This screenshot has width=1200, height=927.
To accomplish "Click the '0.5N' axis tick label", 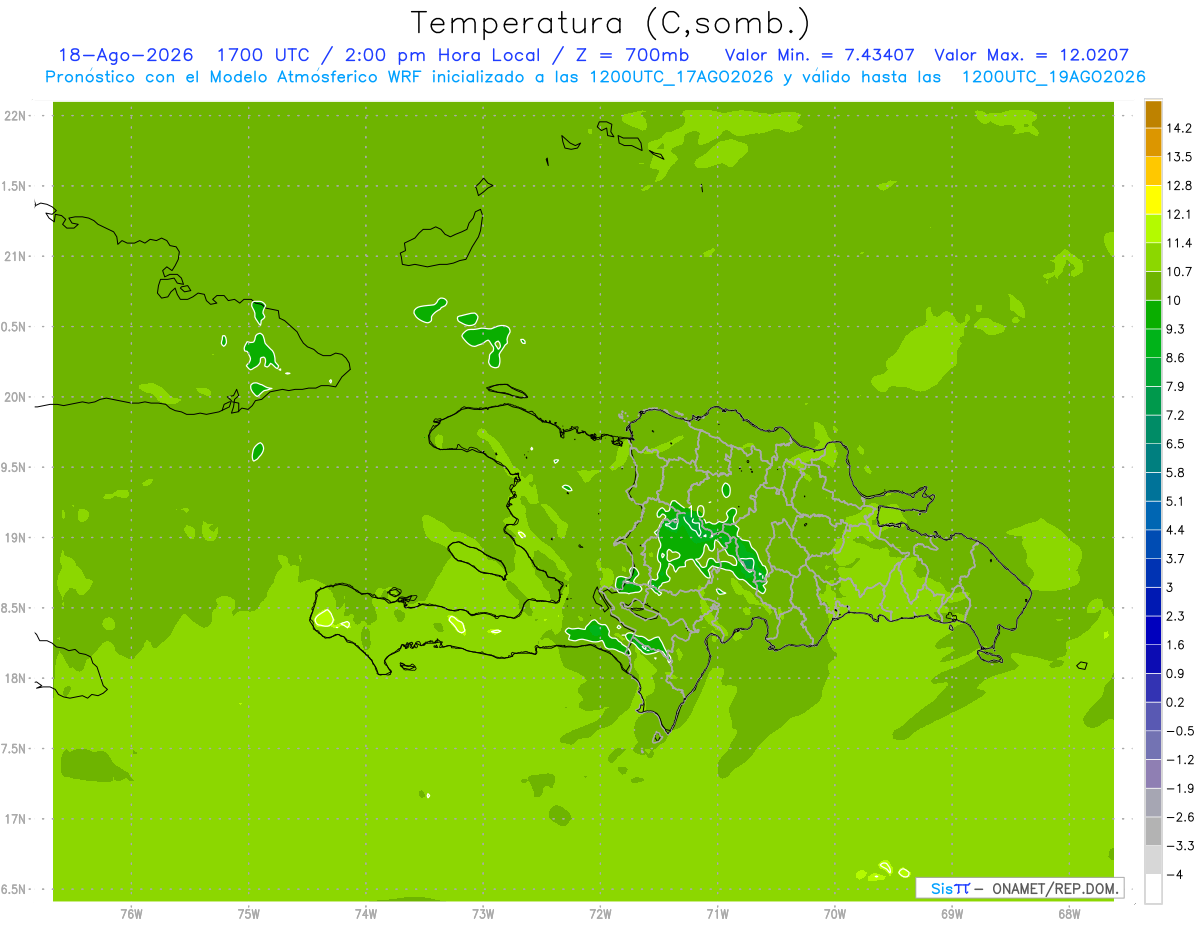I will click(x=15, y=327).
